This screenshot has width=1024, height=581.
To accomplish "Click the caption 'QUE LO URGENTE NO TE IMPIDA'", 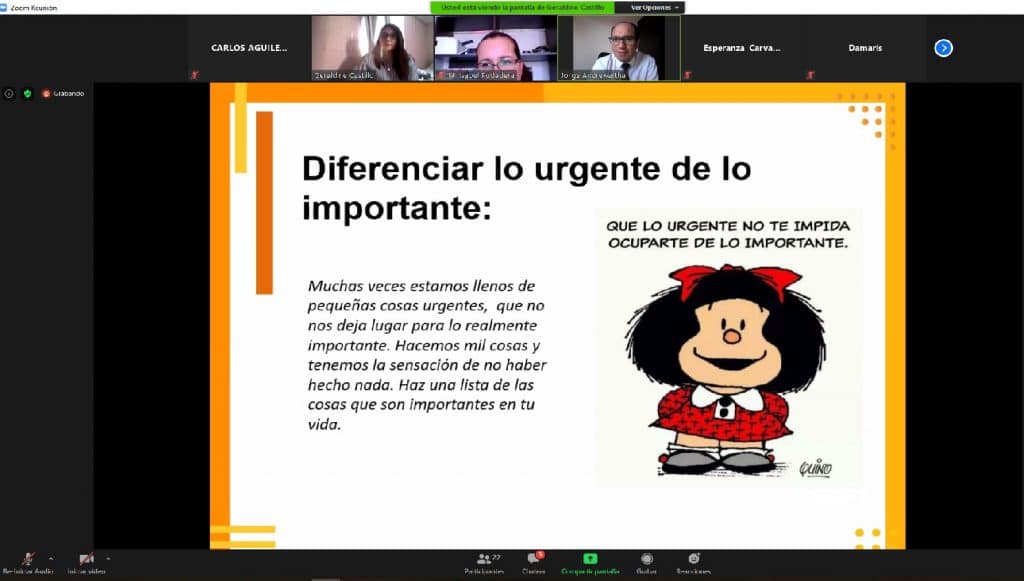I will [x=728, y=226].
